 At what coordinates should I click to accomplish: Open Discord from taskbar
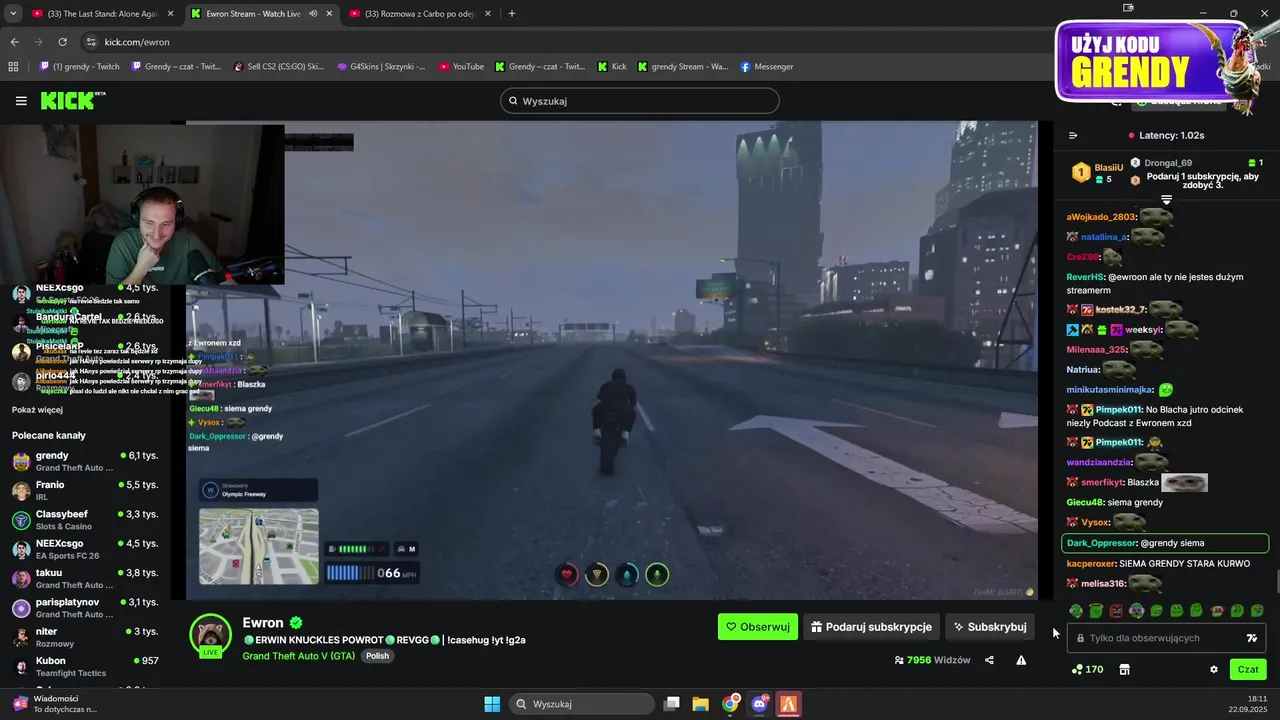(760, 704)
